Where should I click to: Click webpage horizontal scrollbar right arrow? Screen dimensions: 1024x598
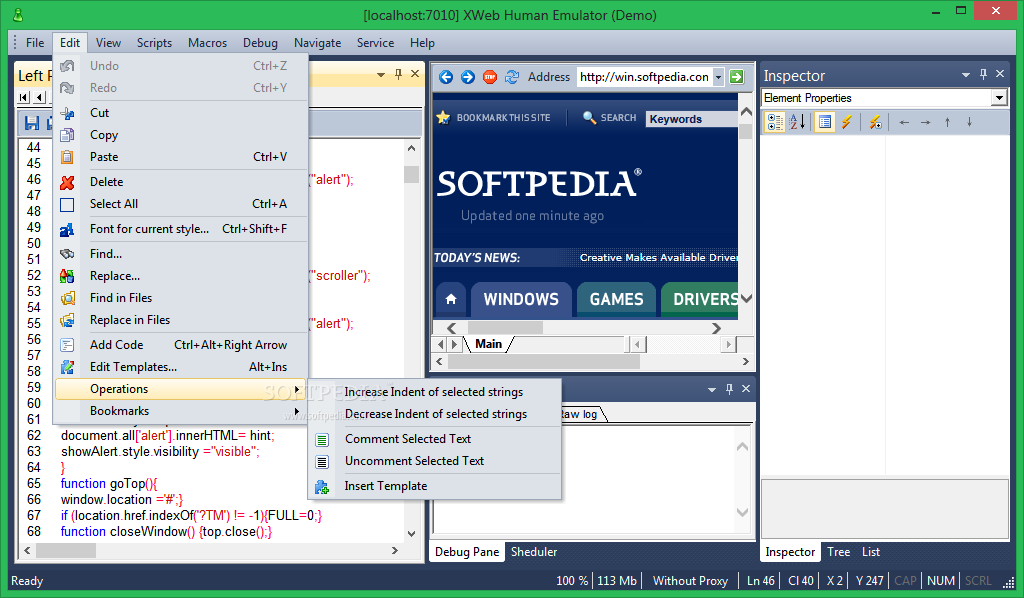(716, 328)
